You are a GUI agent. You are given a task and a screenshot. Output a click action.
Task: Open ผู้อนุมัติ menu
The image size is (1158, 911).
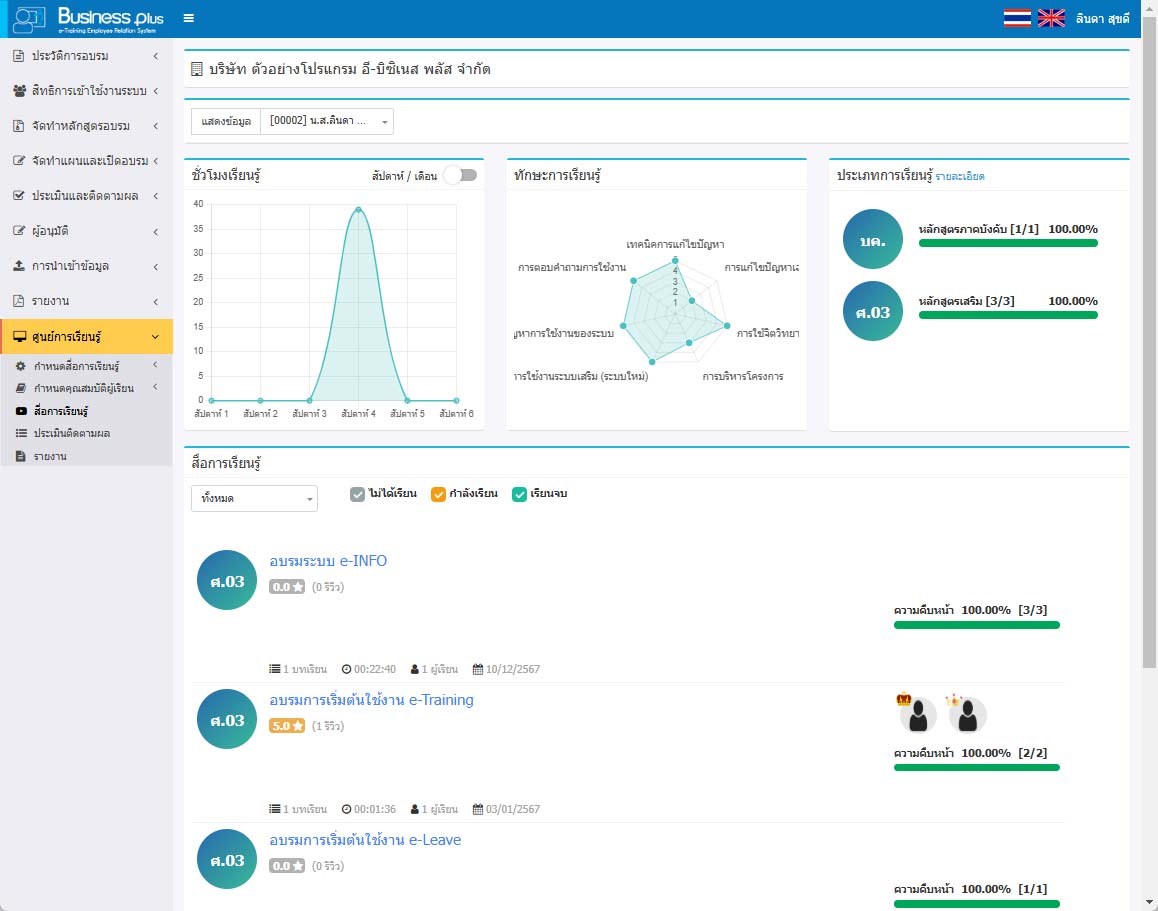pyautogui.click(x=87, y=231)
